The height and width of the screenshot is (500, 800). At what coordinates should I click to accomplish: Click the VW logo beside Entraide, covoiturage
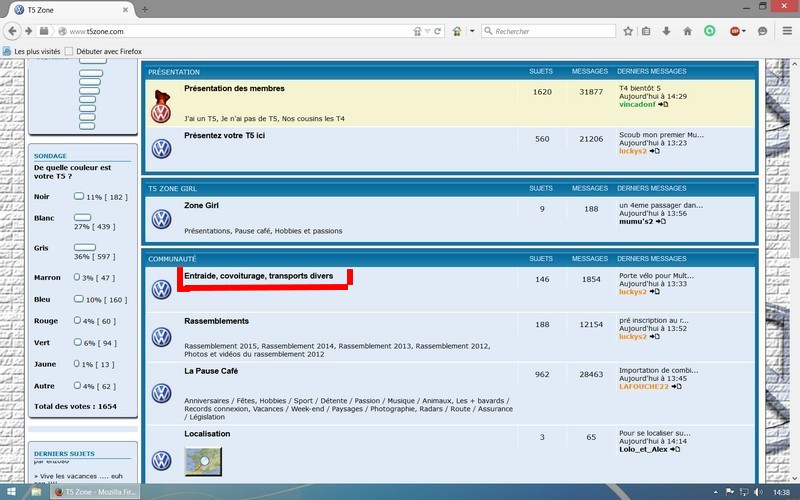coord(161,289)
